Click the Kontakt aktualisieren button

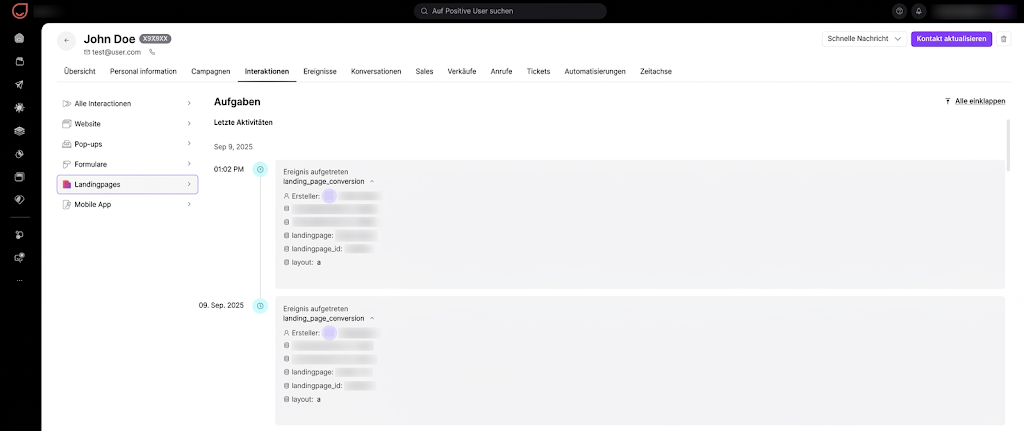point(952,39)
